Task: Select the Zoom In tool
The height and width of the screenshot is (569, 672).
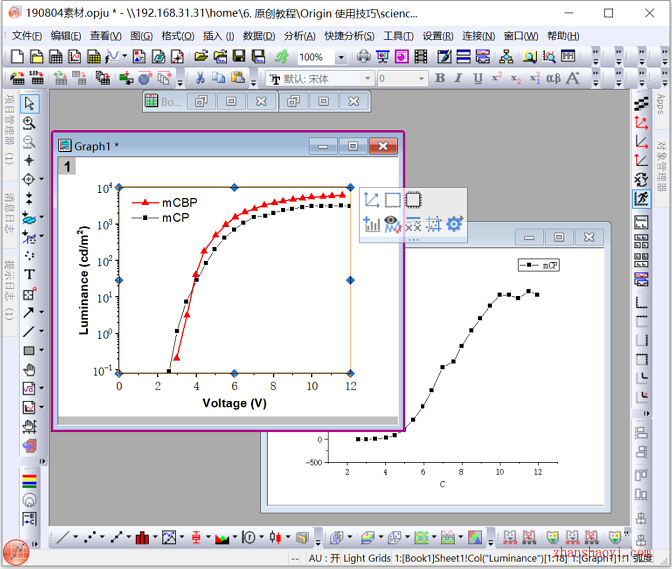Action: point(29,123)
